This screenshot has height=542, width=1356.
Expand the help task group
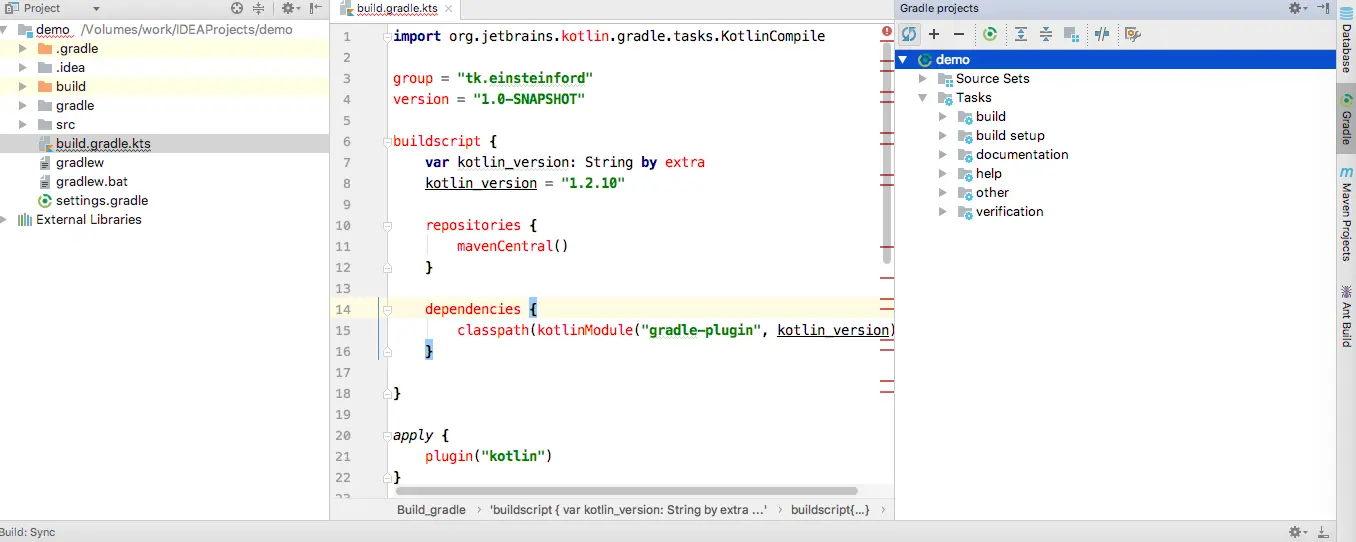pyautogui.click(x=942, y=174)
